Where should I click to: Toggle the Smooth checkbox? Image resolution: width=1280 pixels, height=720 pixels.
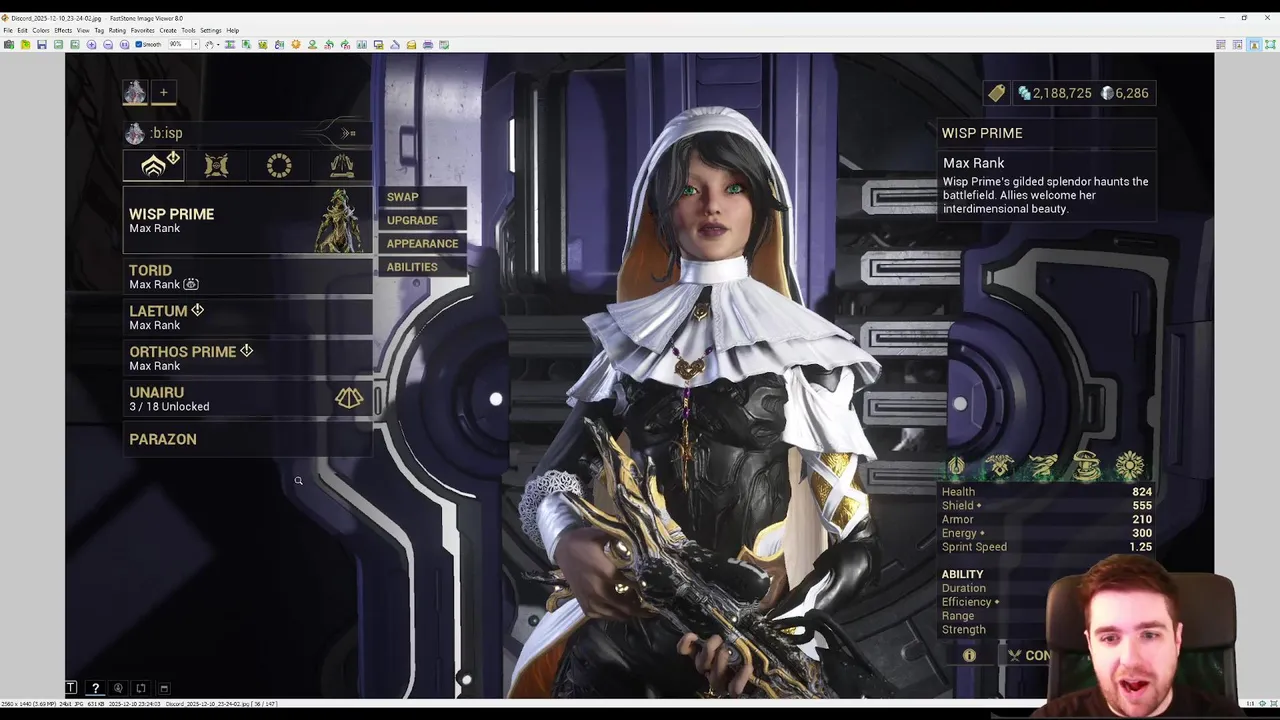tap(148, 44)
